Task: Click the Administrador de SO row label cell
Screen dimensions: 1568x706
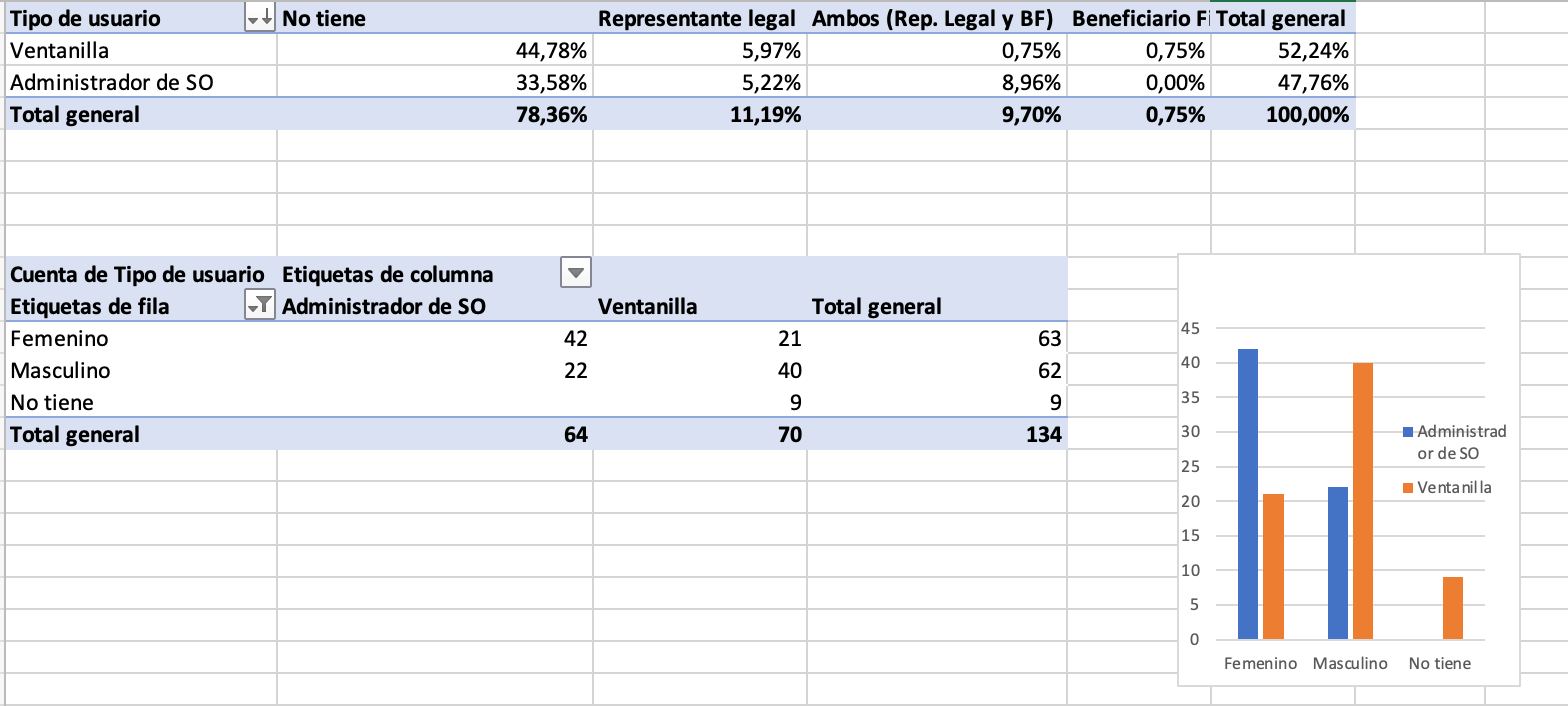Action: click(x=112, y=82)
